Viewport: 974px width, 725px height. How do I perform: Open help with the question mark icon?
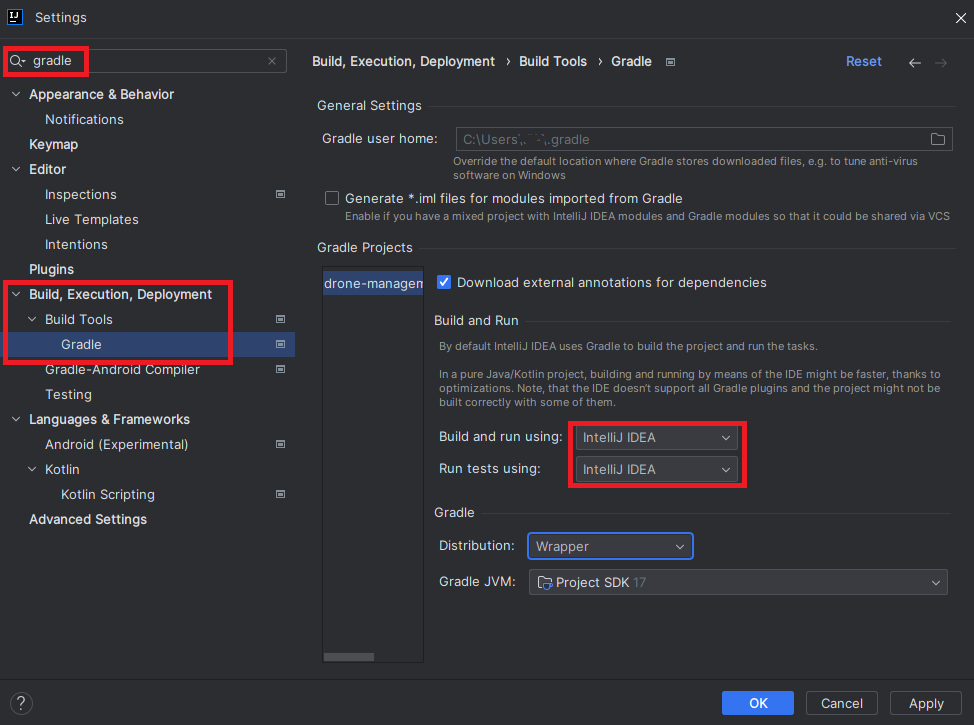(21, 703)
